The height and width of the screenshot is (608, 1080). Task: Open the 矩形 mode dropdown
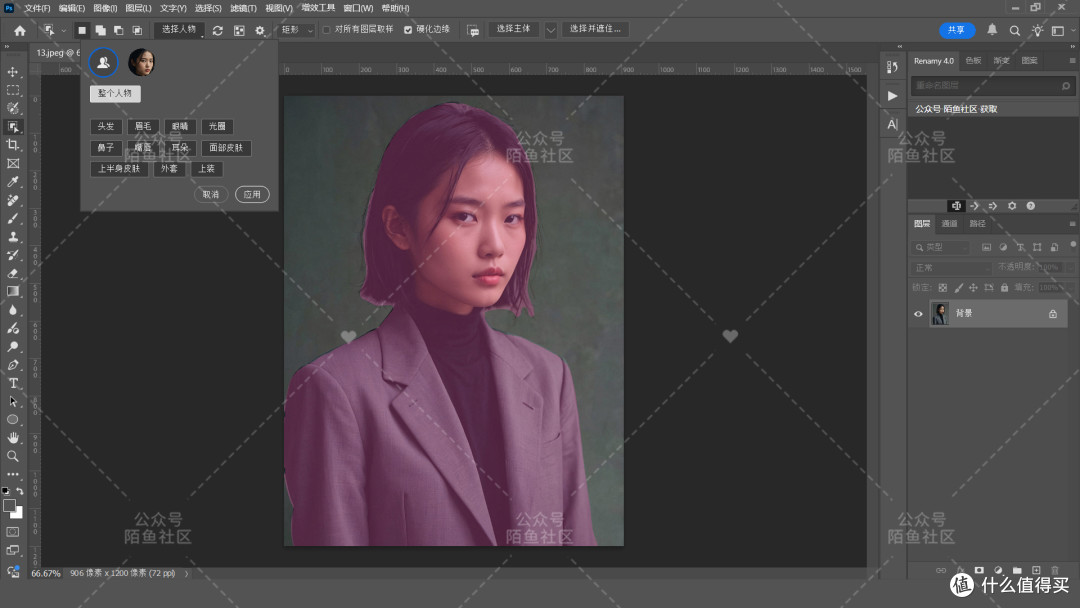click(298, 30)
